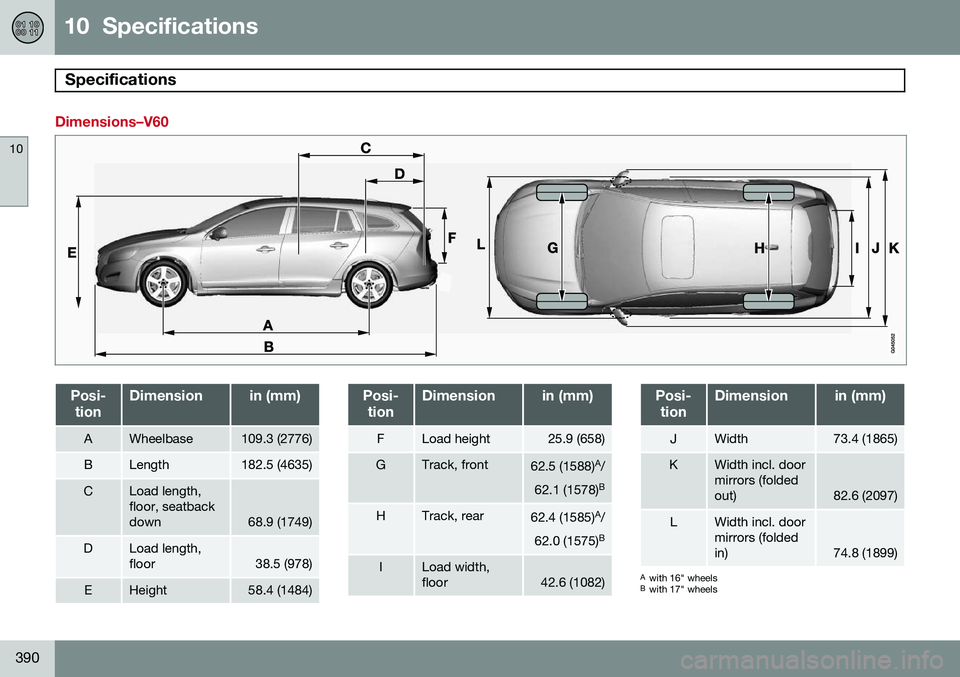Click the 'Height' dimension cell

point(176,591)
